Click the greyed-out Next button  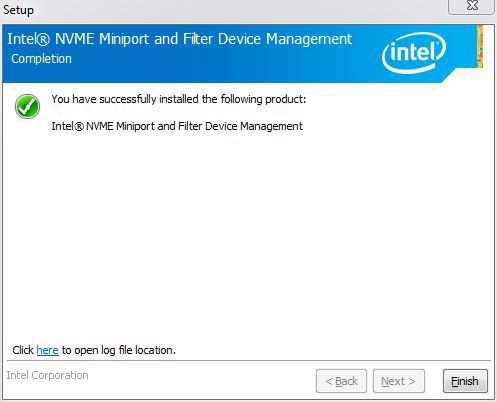(399, 381)
